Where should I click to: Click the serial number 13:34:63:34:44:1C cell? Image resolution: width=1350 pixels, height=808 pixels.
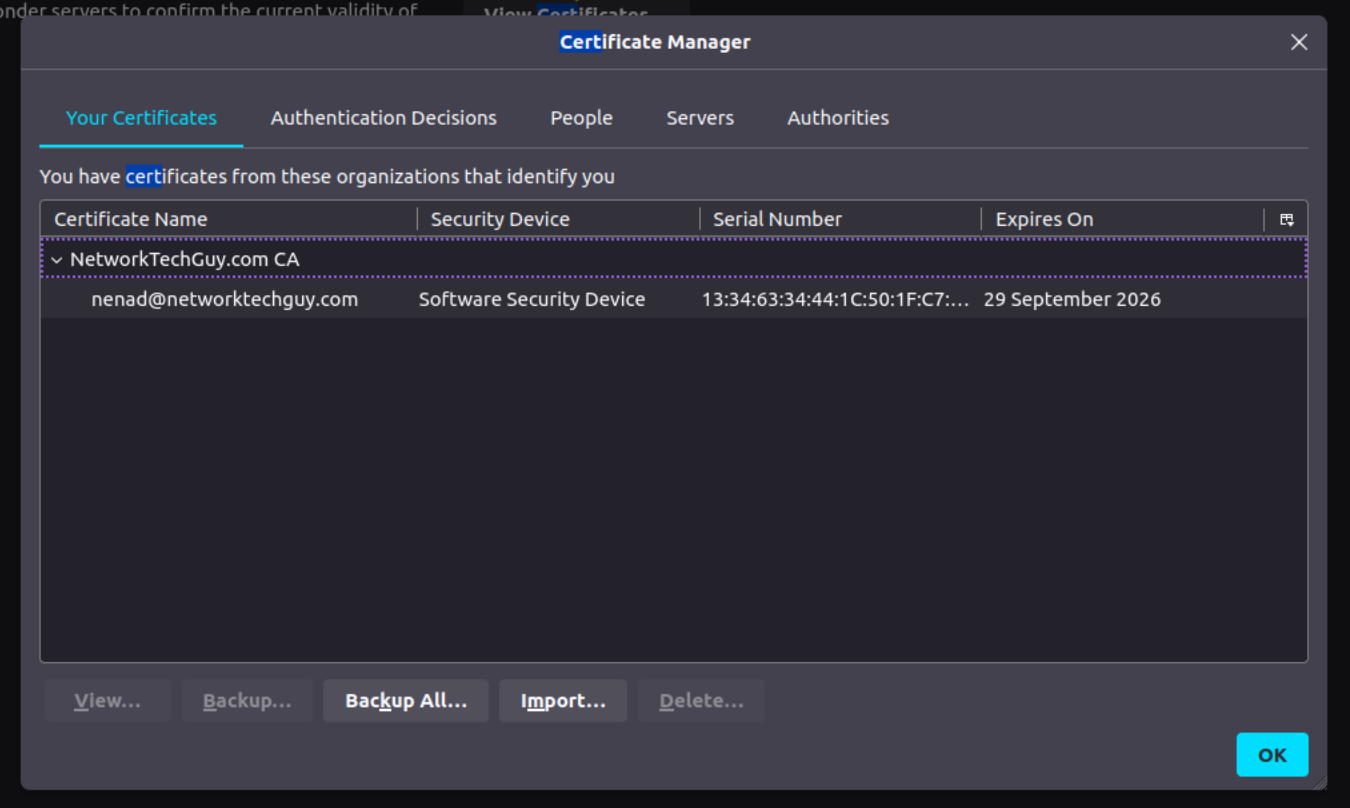click(836, 299)
